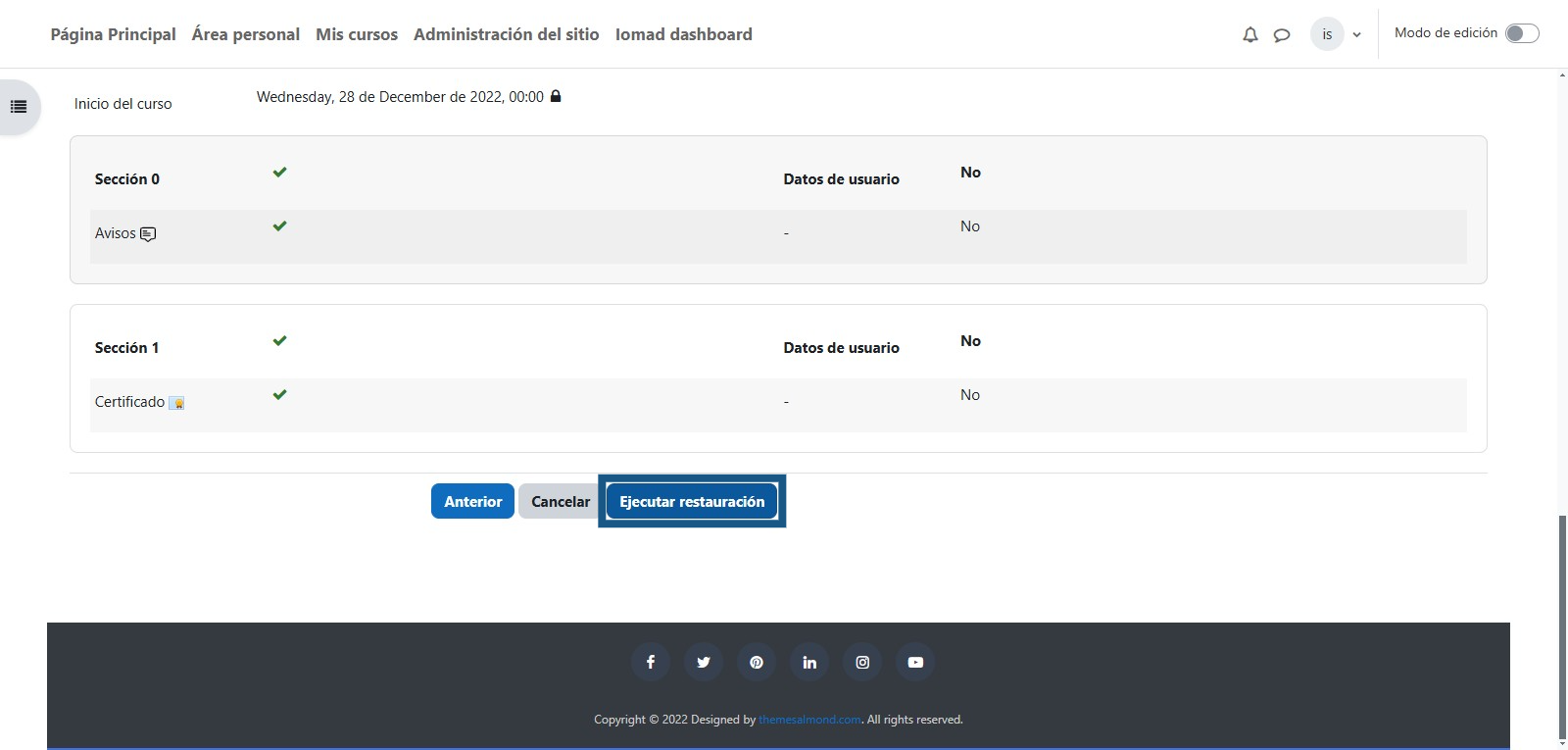Click the Instagram footer icon

[862, 662]
